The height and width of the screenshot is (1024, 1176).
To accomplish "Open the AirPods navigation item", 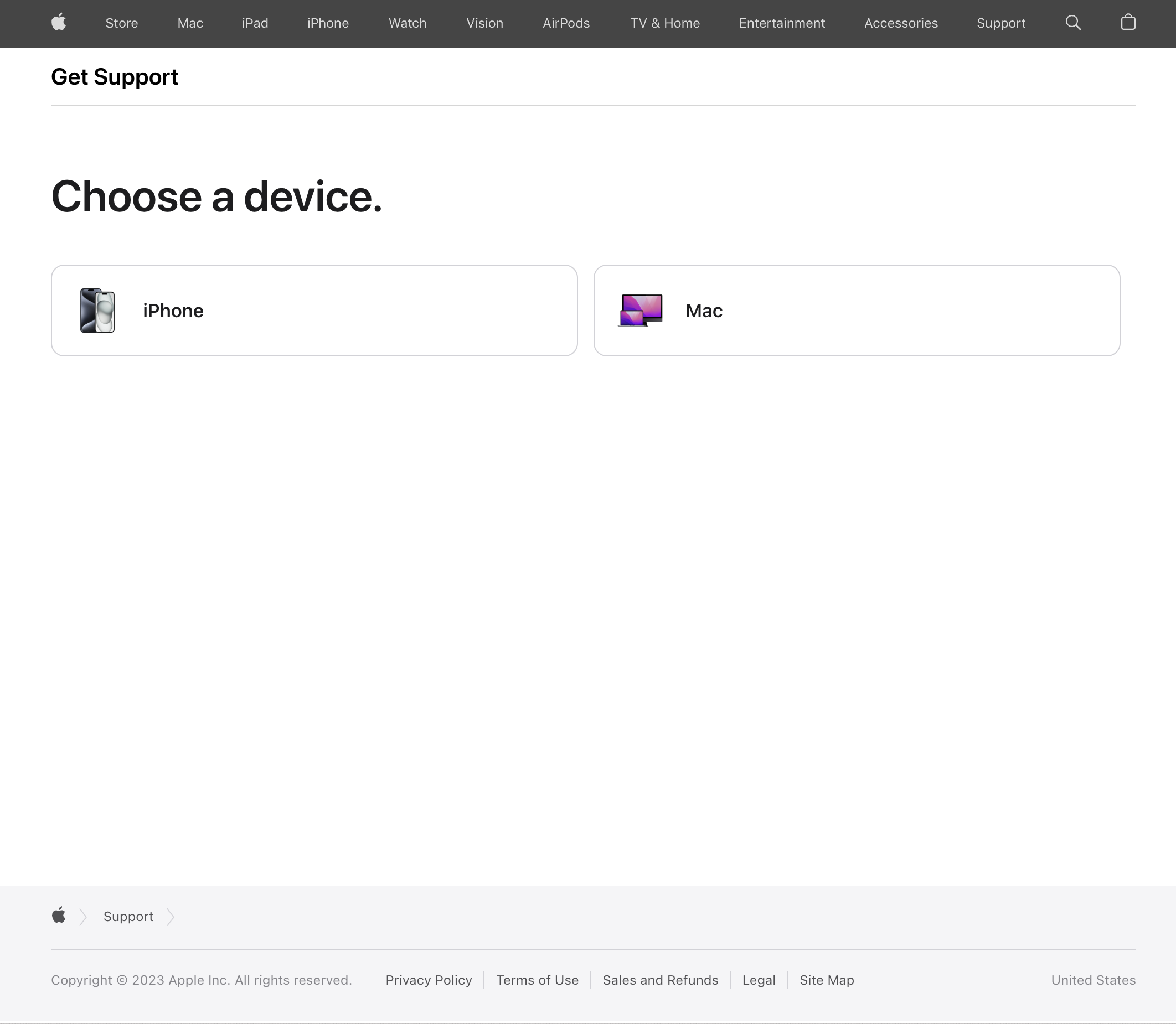I will (565, 23).
